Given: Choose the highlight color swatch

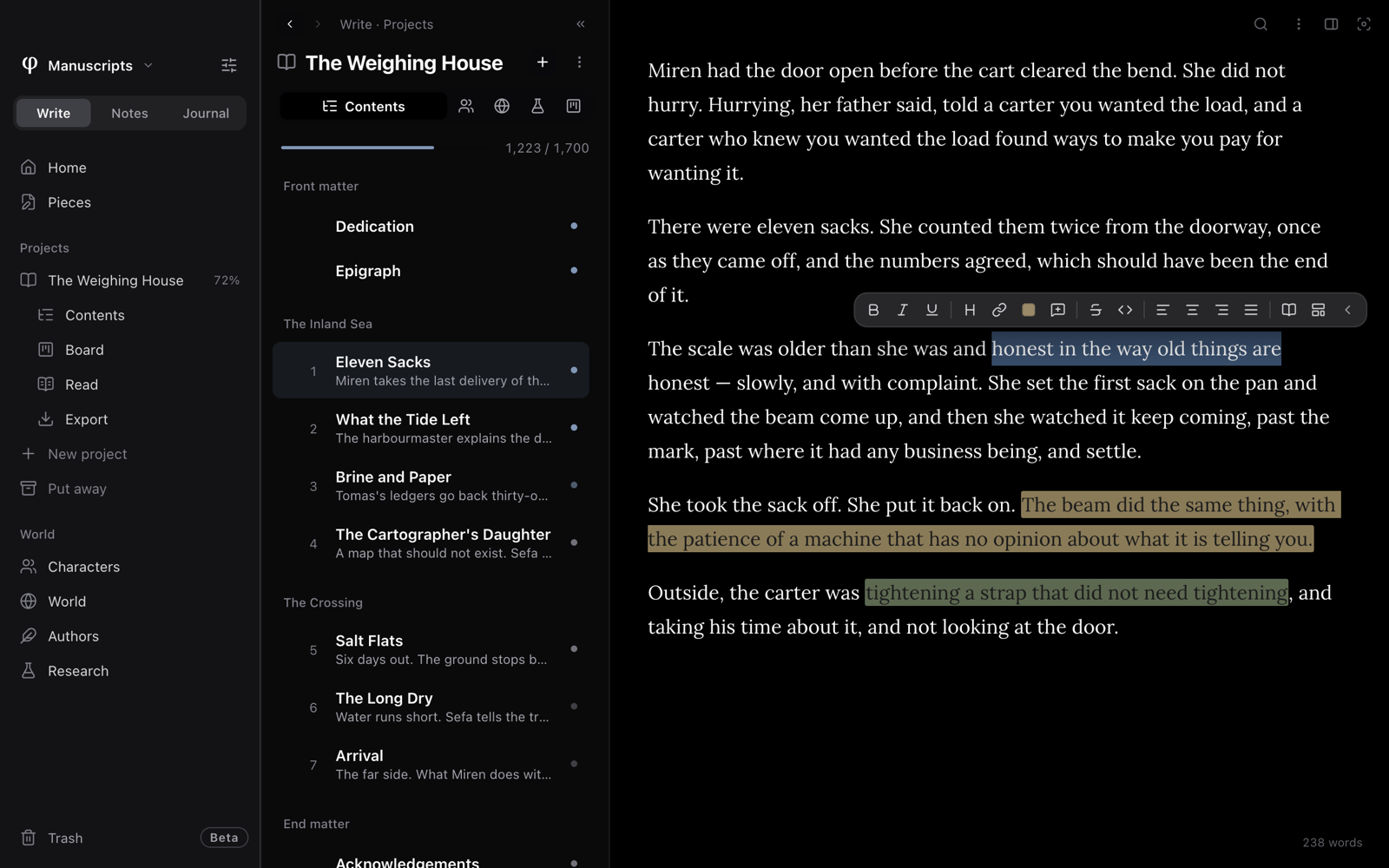Looking at the screenshot, I should coord(1029,310).
